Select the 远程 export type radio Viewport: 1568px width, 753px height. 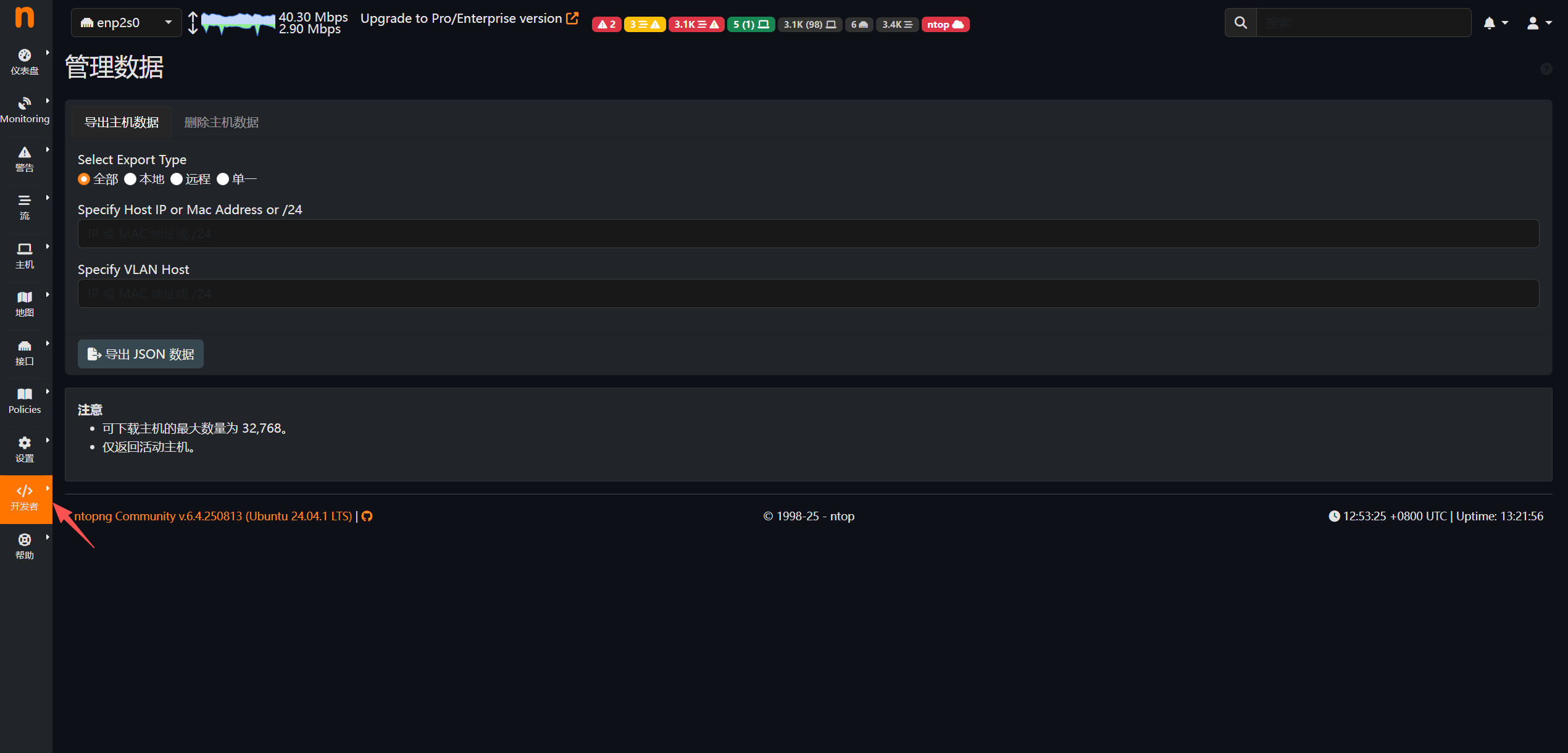177,179
